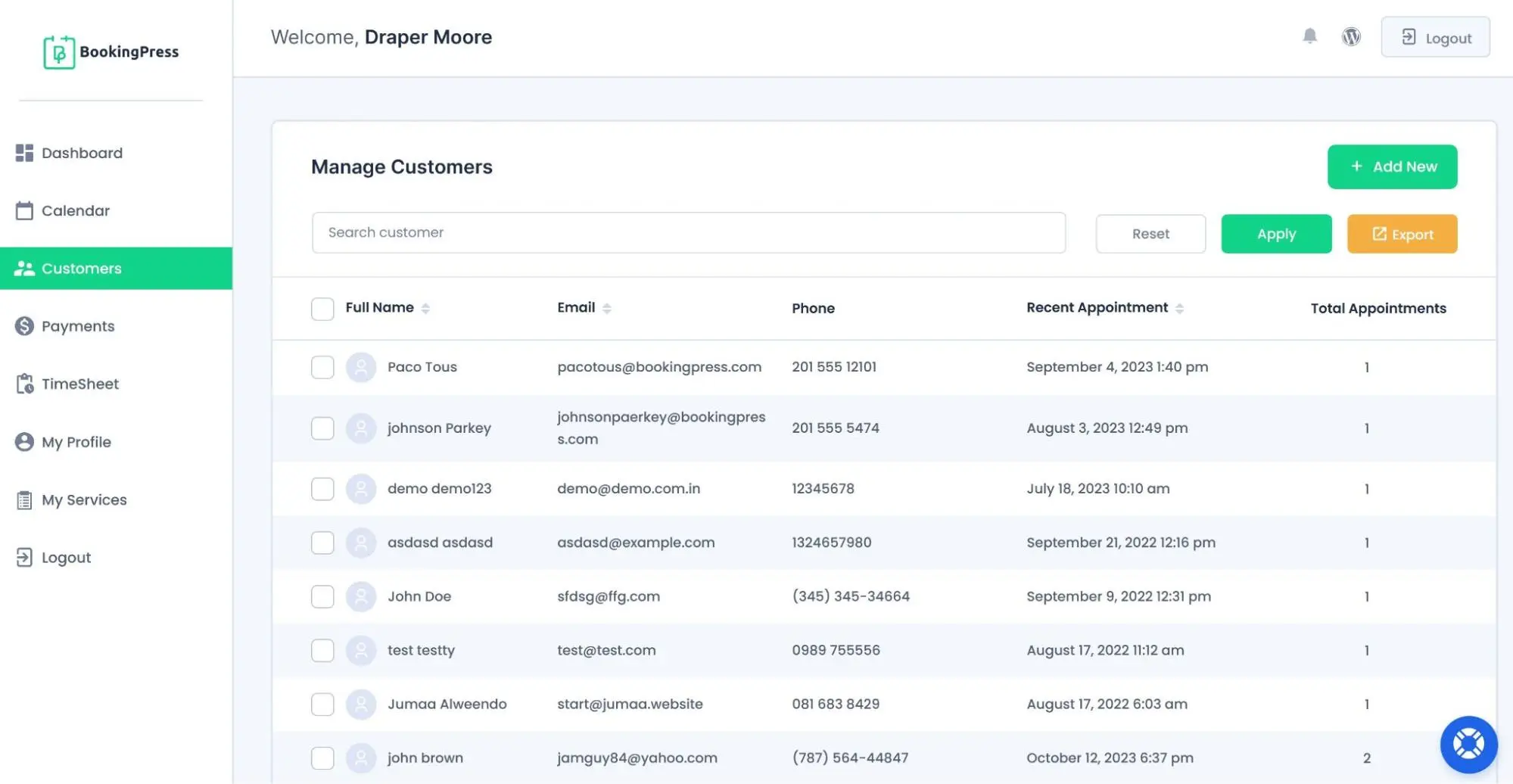Click email pacotous@bookingpress.com
Image resolution: width=1513 pixels, height=784 pixels.
coord(659,367)
